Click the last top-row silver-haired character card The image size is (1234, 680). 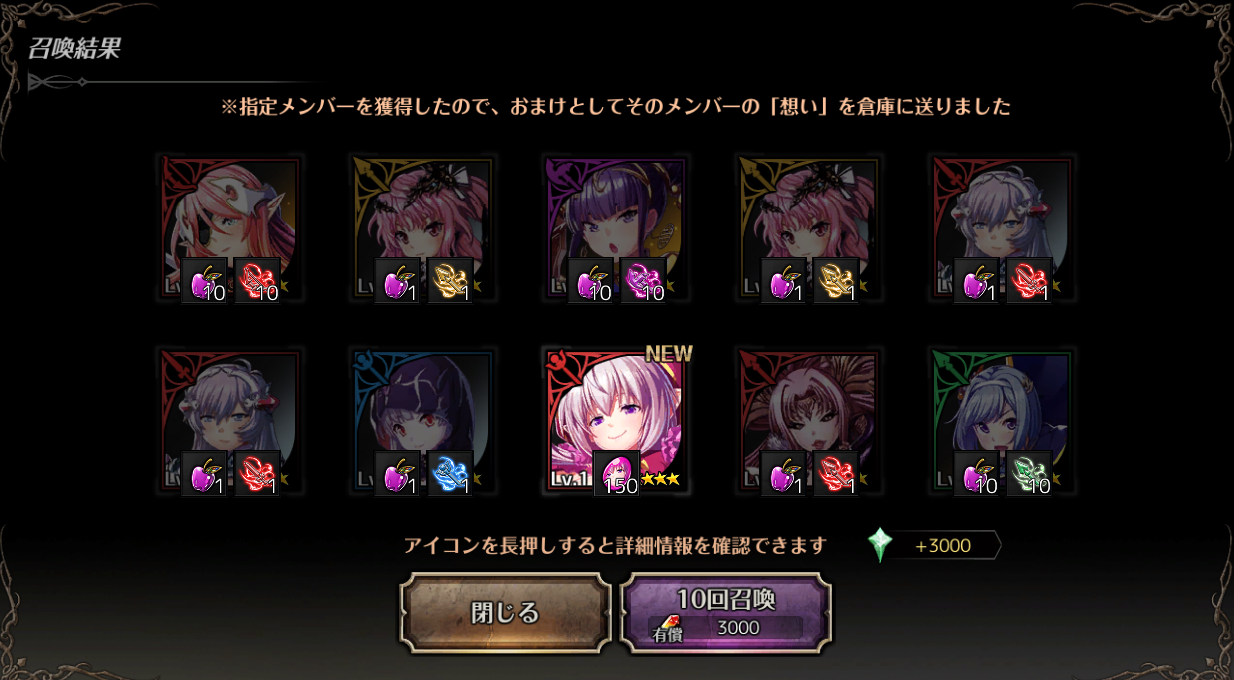(1003, 228)
